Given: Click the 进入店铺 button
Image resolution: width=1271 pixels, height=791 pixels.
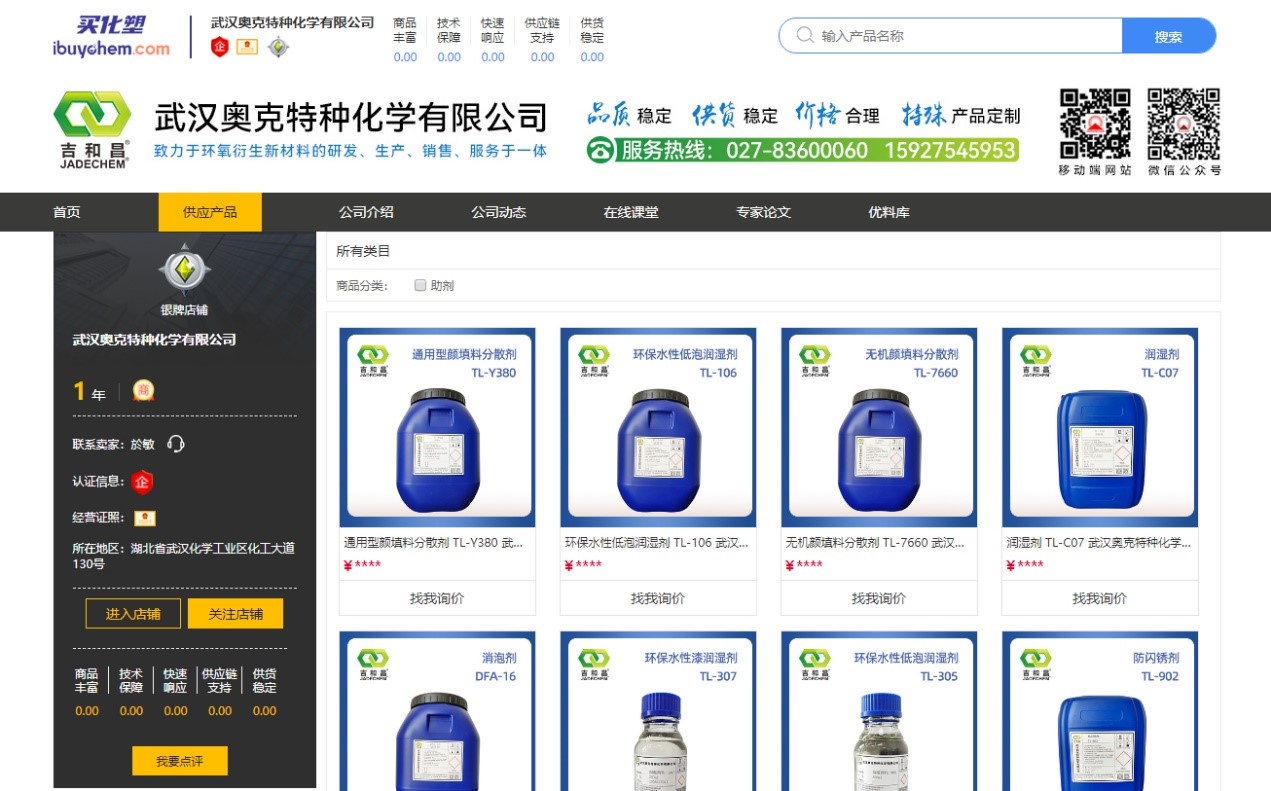Looking at the screenshot, I should pos(133,614).
